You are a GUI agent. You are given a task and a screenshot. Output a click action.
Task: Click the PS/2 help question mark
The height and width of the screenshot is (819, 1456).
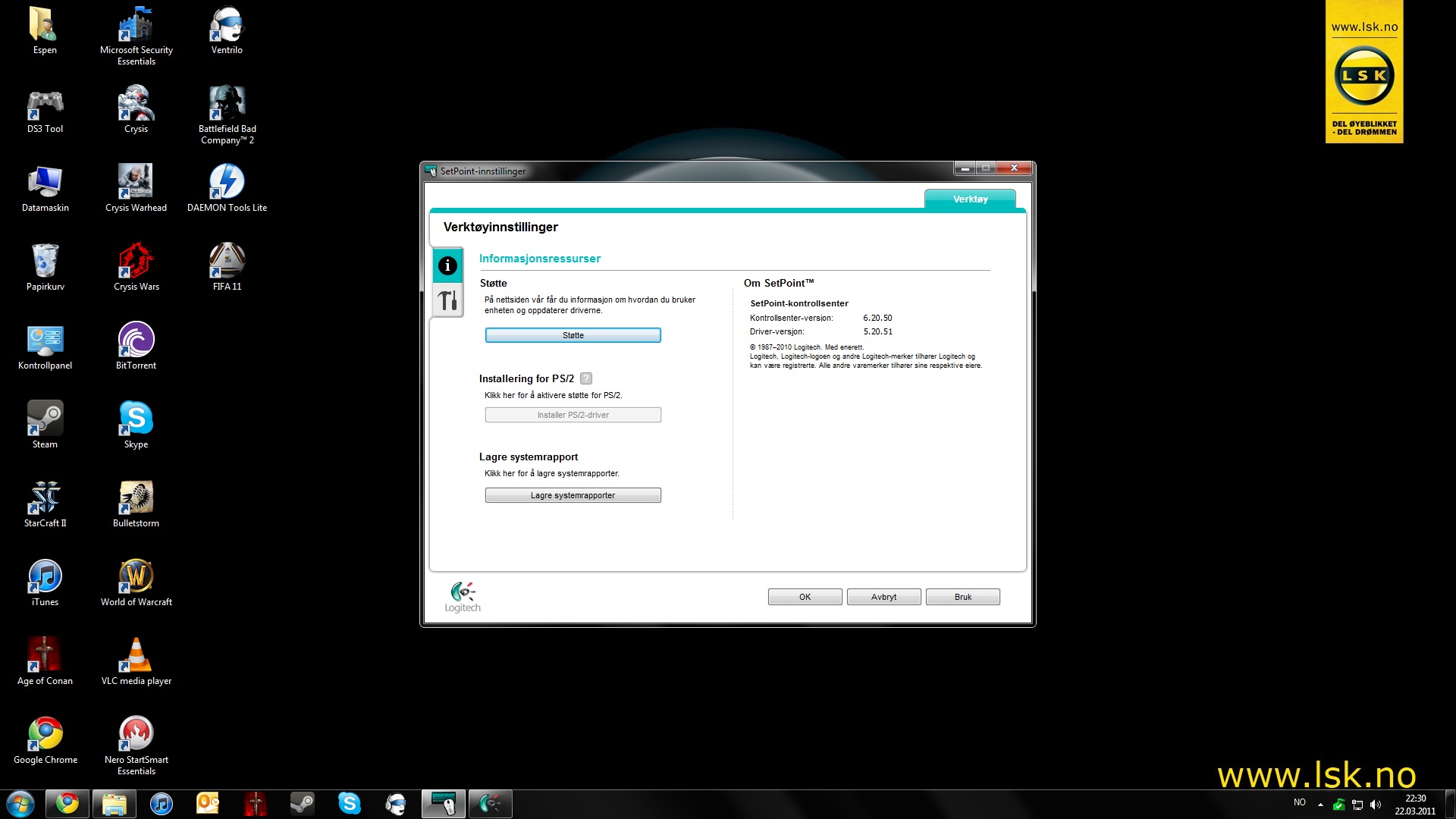pyautogui.click(x=586, y=378)
